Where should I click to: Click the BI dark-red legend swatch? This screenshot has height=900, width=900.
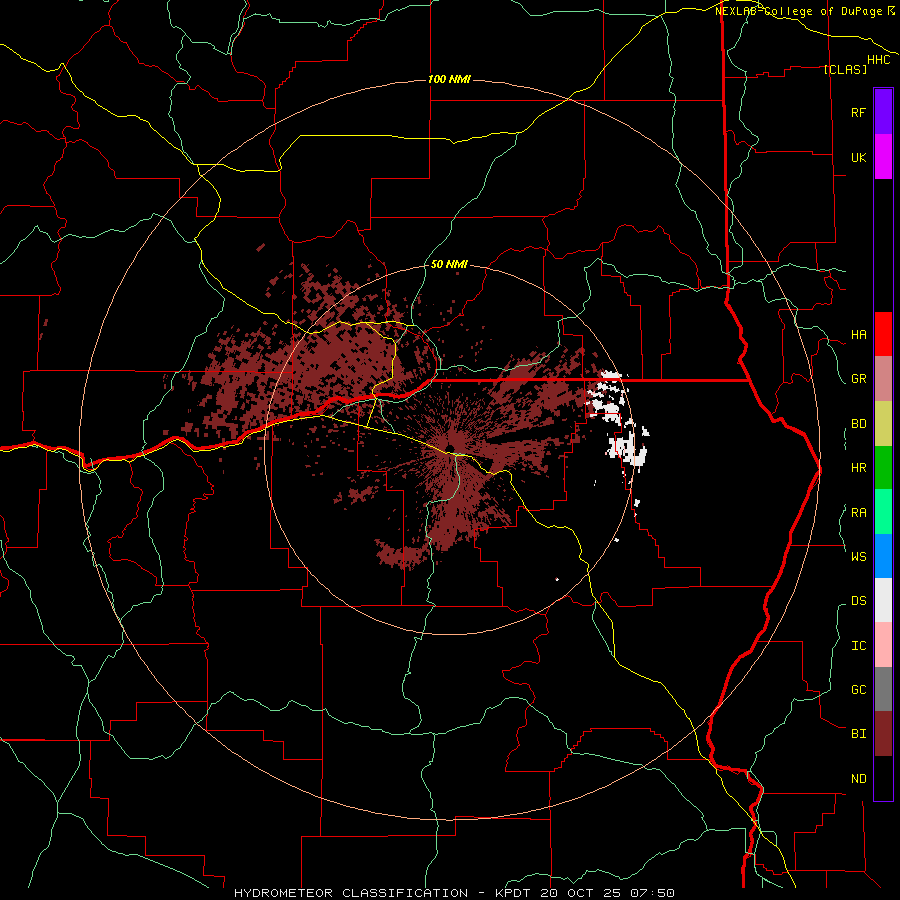(x=883, y=734)
